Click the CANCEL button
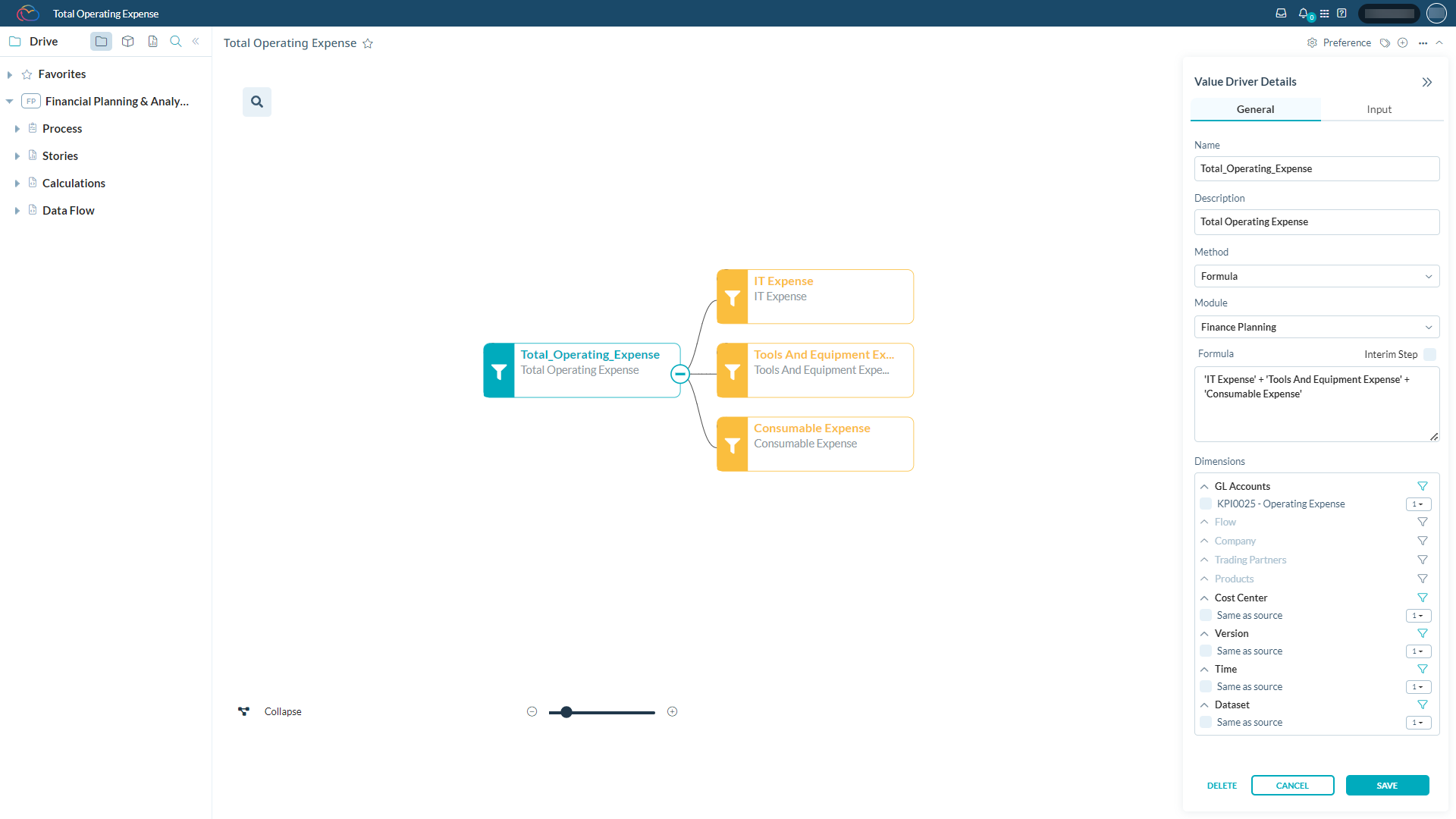1456x819 pixels. click(x=1292, y=786)
